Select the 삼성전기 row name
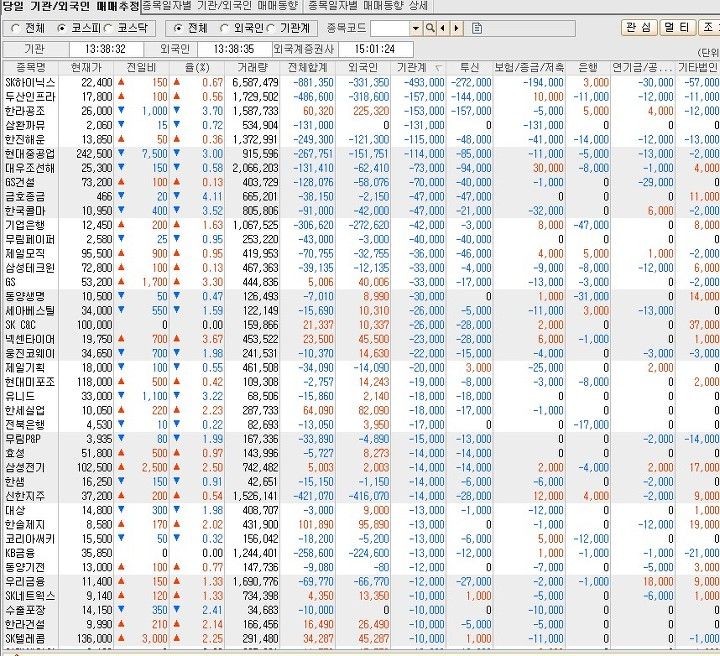720x656 pixels. (25, 467)
